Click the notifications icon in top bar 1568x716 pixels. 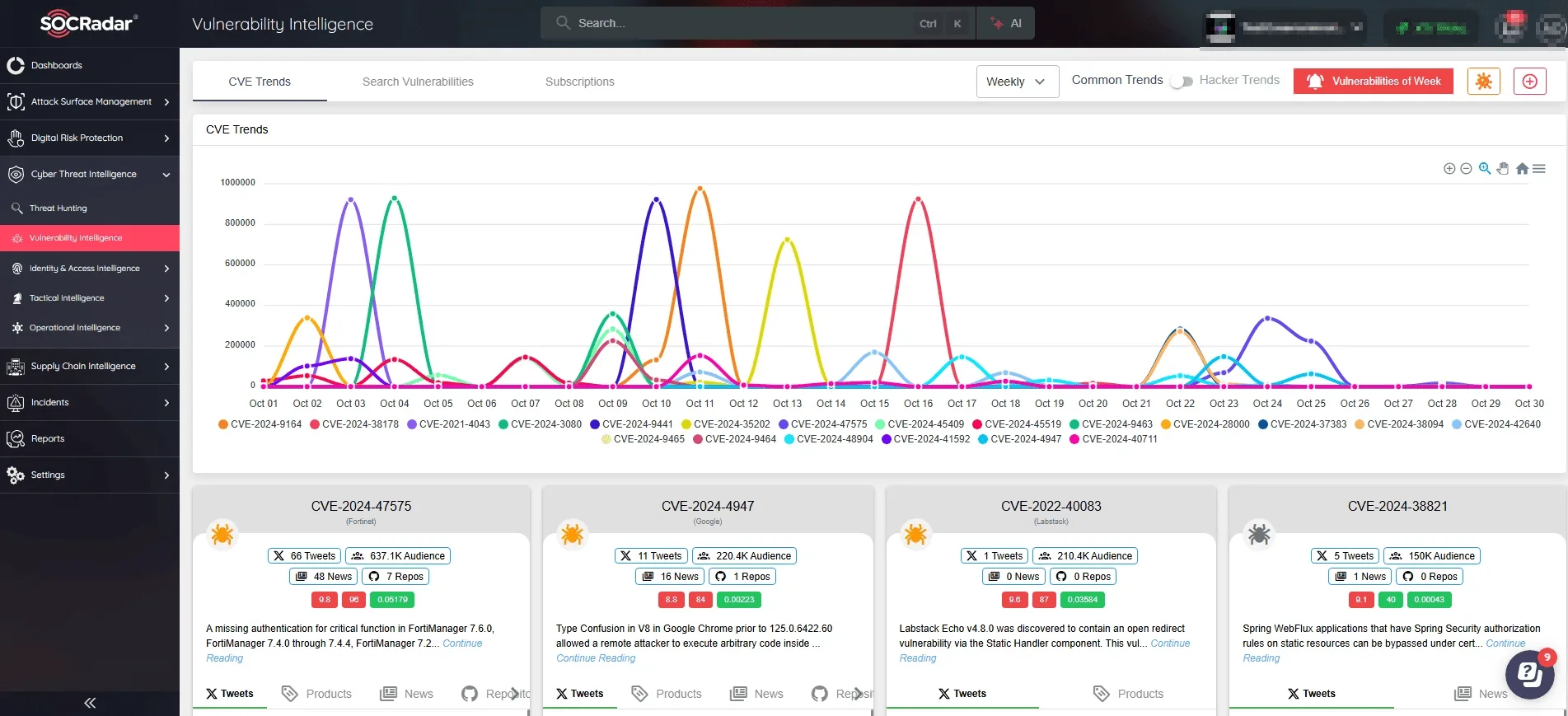[1510, 26]
